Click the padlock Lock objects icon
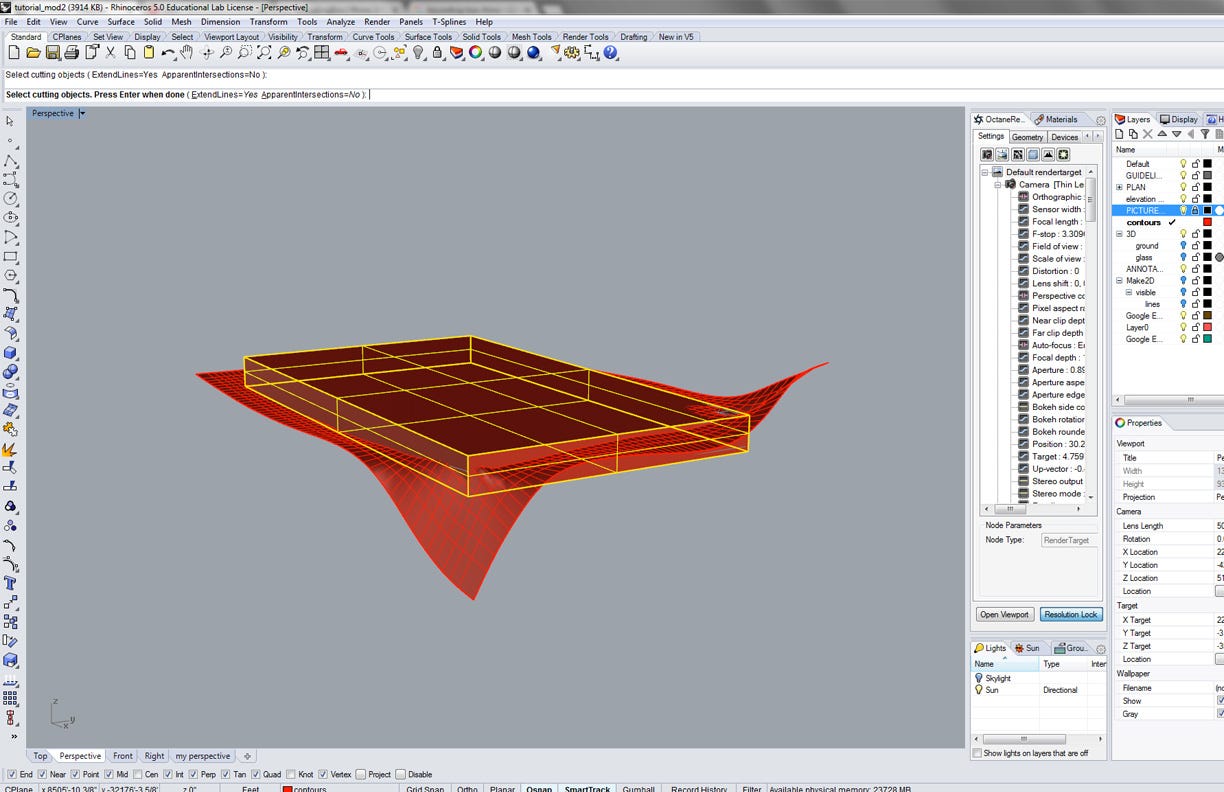1224x792 pixels. point(437,53)
